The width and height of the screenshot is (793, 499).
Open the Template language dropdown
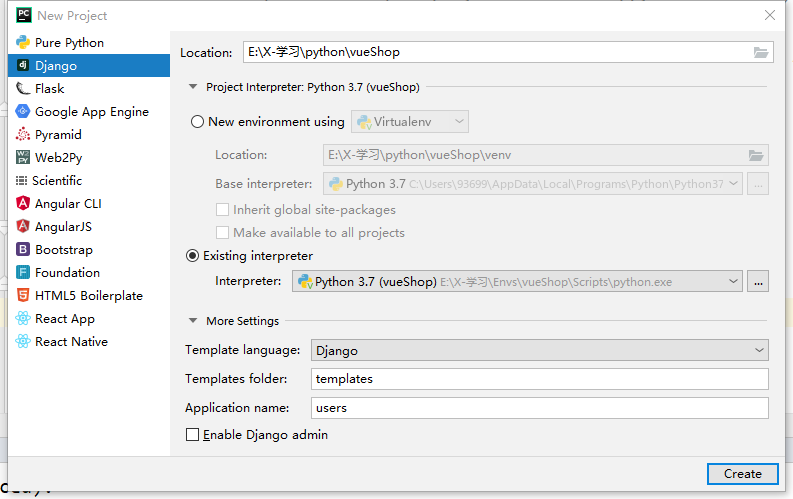540,350
